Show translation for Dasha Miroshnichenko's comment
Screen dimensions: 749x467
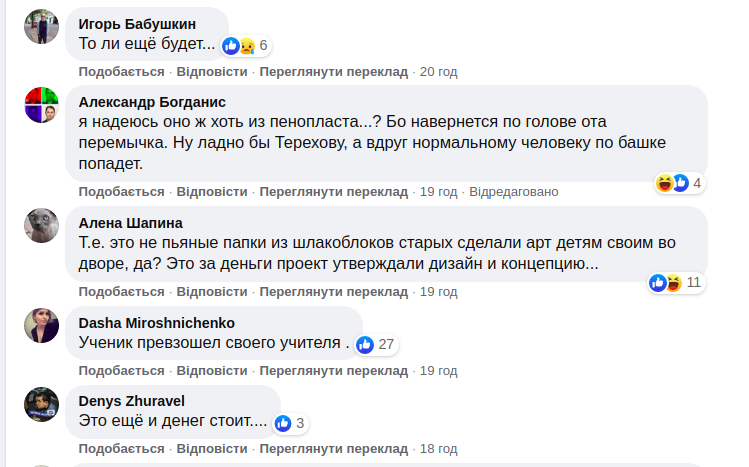pyautogui.click(x=333, y=371)
